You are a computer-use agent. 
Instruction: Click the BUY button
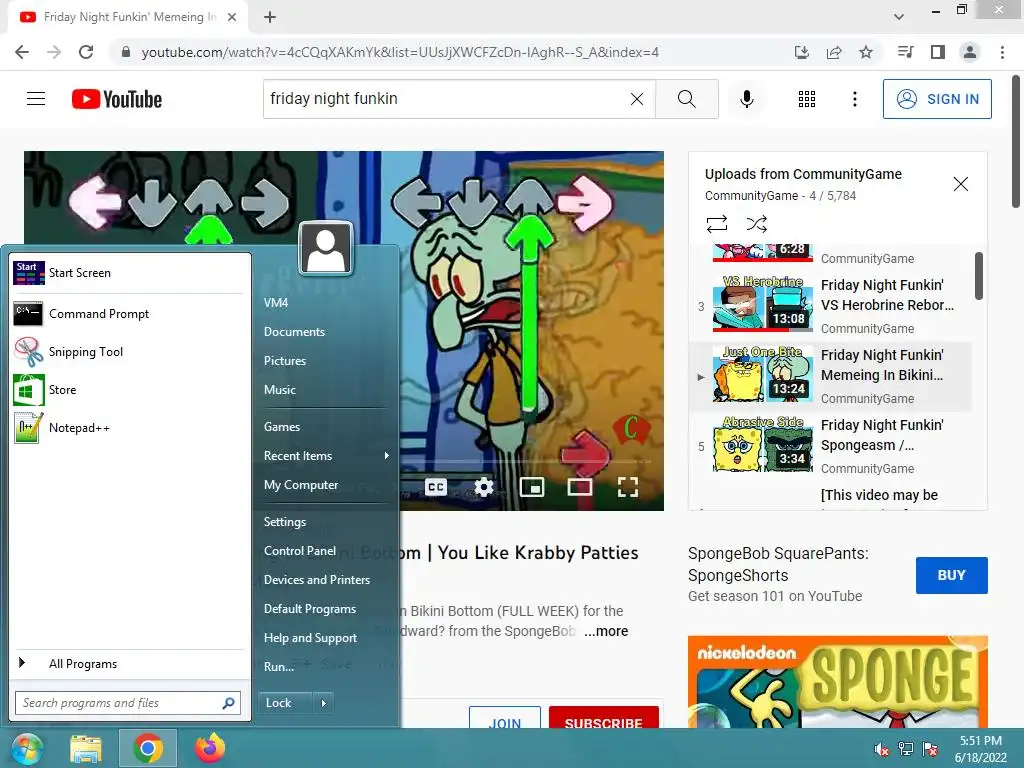[x=952, y=575]
